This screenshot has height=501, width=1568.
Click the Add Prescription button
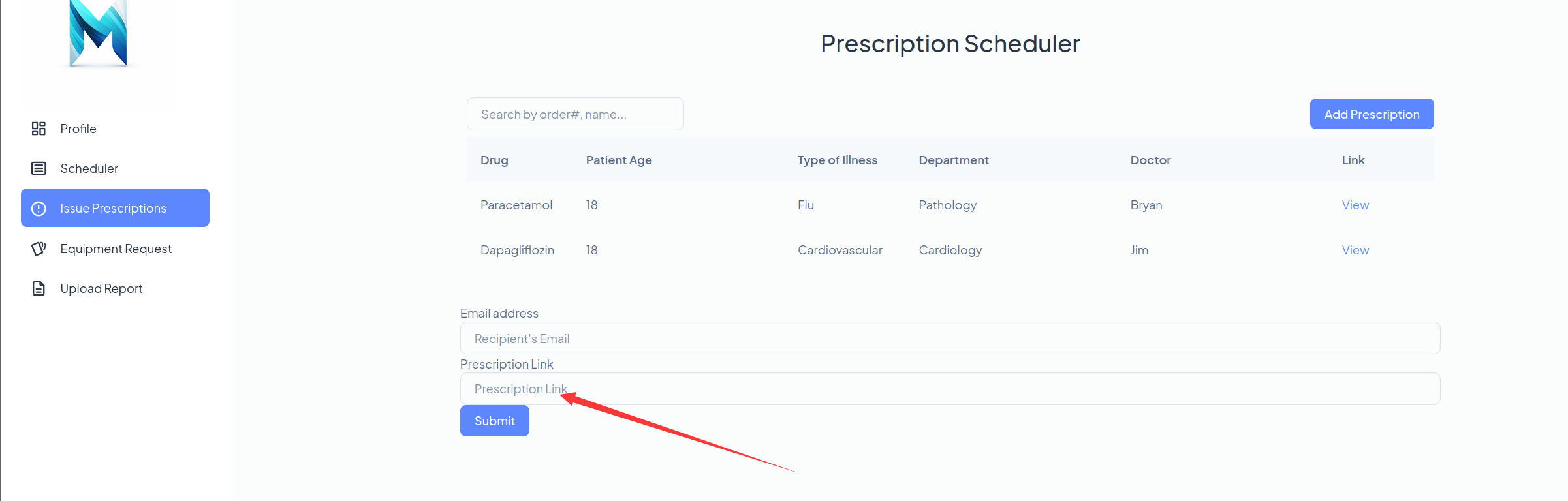pos(1372,114)
